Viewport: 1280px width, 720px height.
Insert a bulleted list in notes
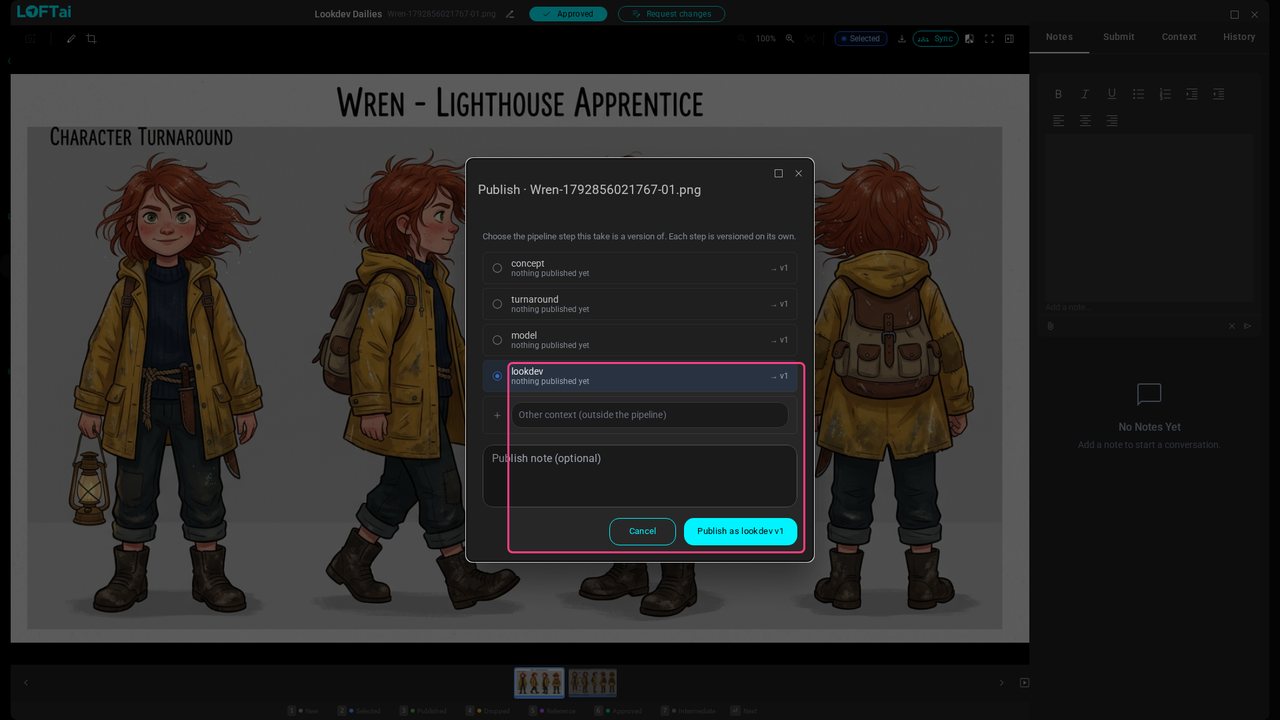click(1138, 94)
